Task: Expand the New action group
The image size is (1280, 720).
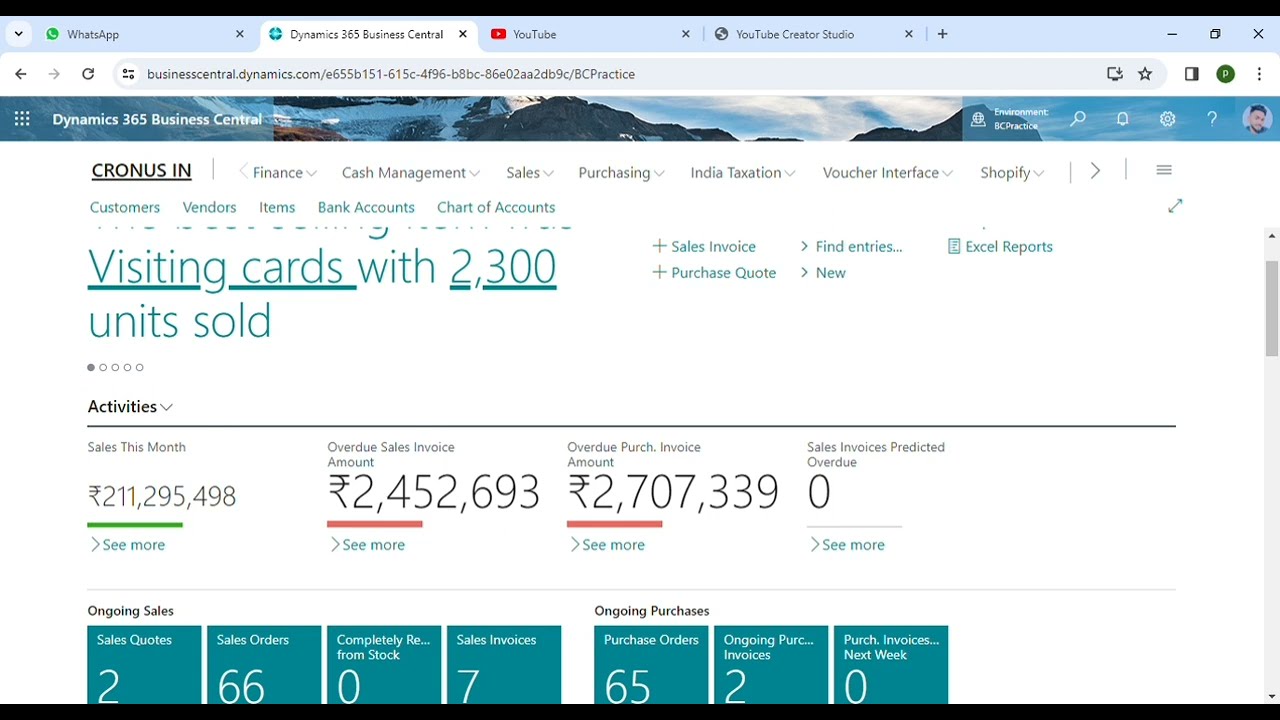Action: pos(823,272)
